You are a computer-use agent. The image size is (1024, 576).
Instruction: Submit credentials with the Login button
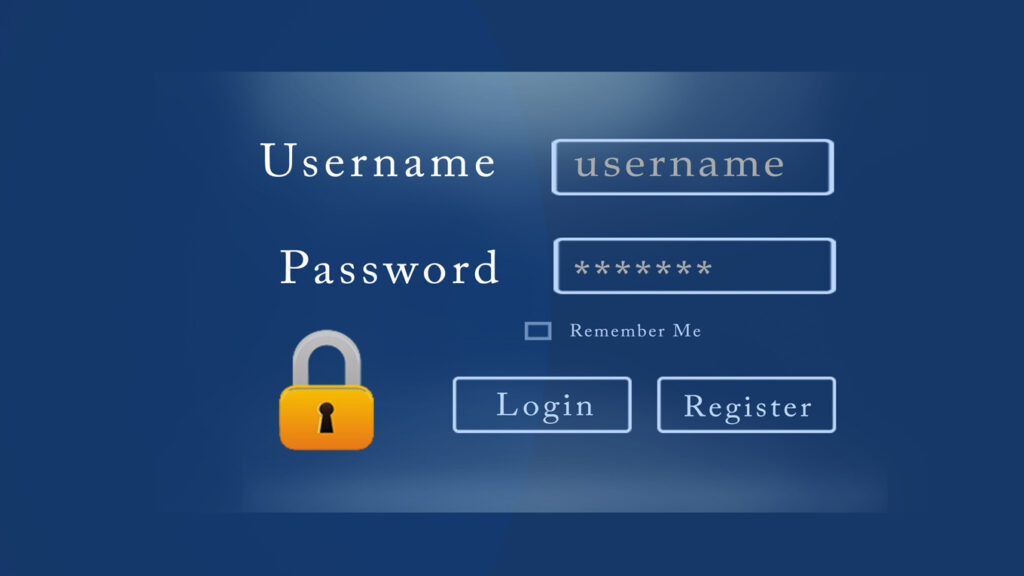tap(542, 405)
